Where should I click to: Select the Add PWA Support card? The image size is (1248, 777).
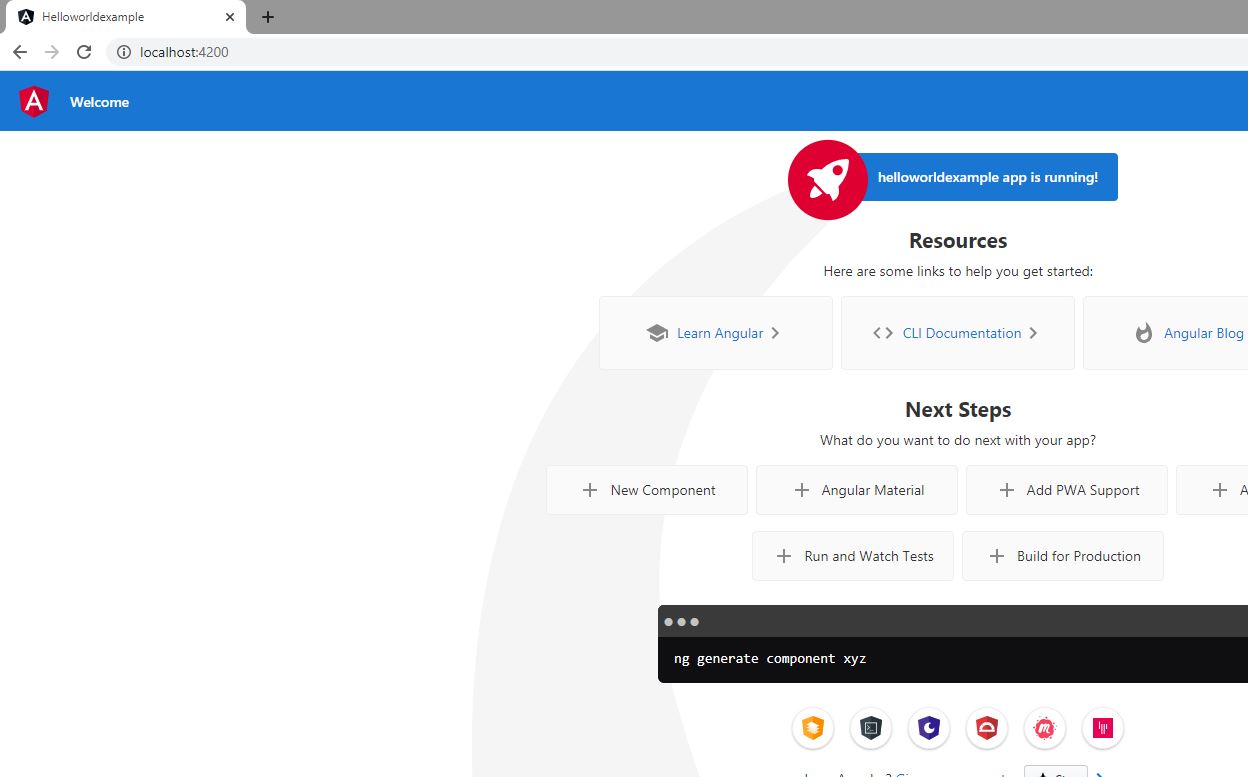1067,490
